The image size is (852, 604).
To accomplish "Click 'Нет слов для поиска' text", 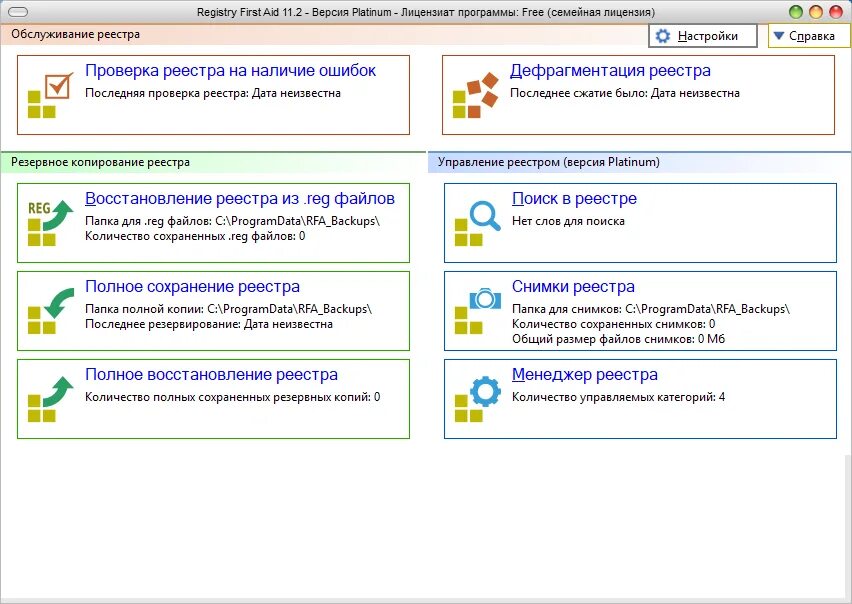I will click(x=568, y=221).
